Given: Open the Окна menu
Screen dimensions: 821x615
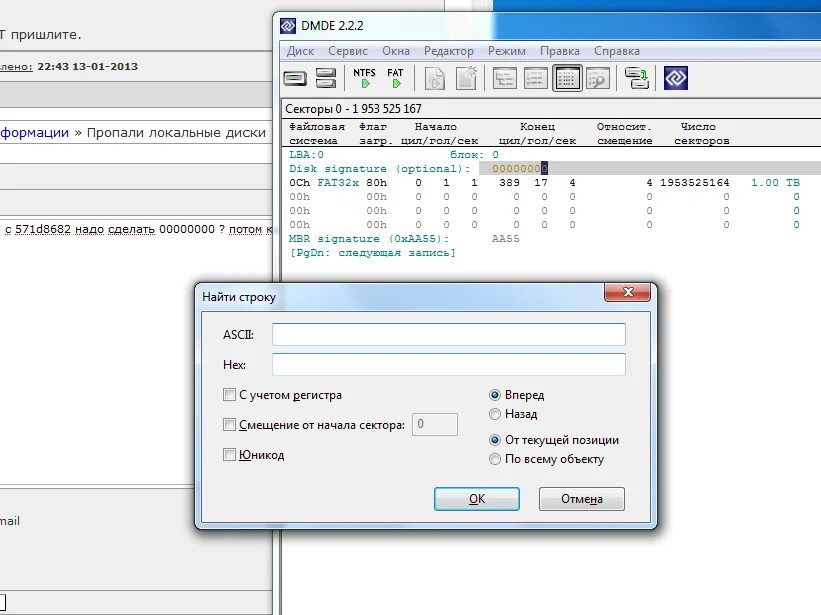Looking at the screenshot, I should [396, 51].
